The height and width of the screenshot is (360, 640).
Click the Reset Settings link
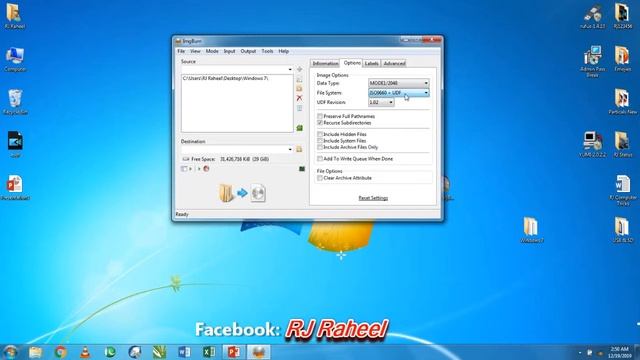click(373, 198)
